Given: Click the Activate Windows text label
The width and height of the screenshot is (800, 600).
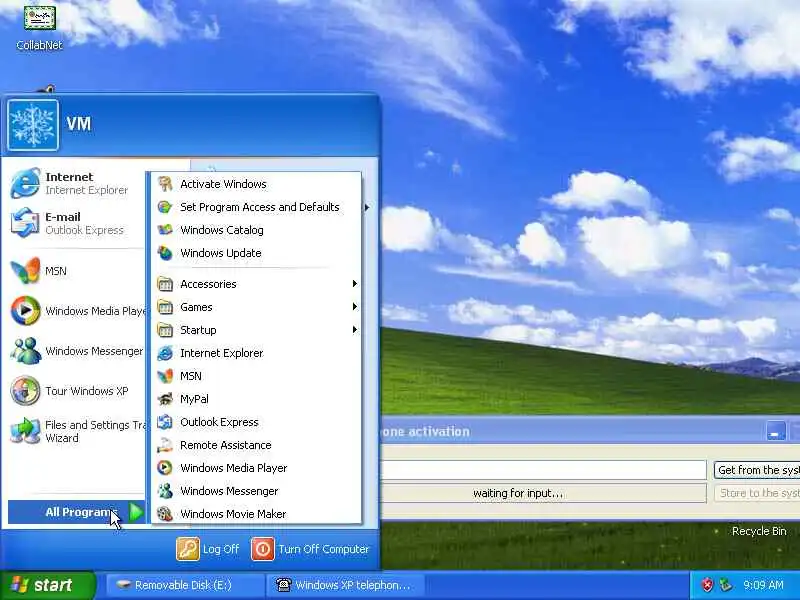Looking at the screenshot, I should 223,184.
